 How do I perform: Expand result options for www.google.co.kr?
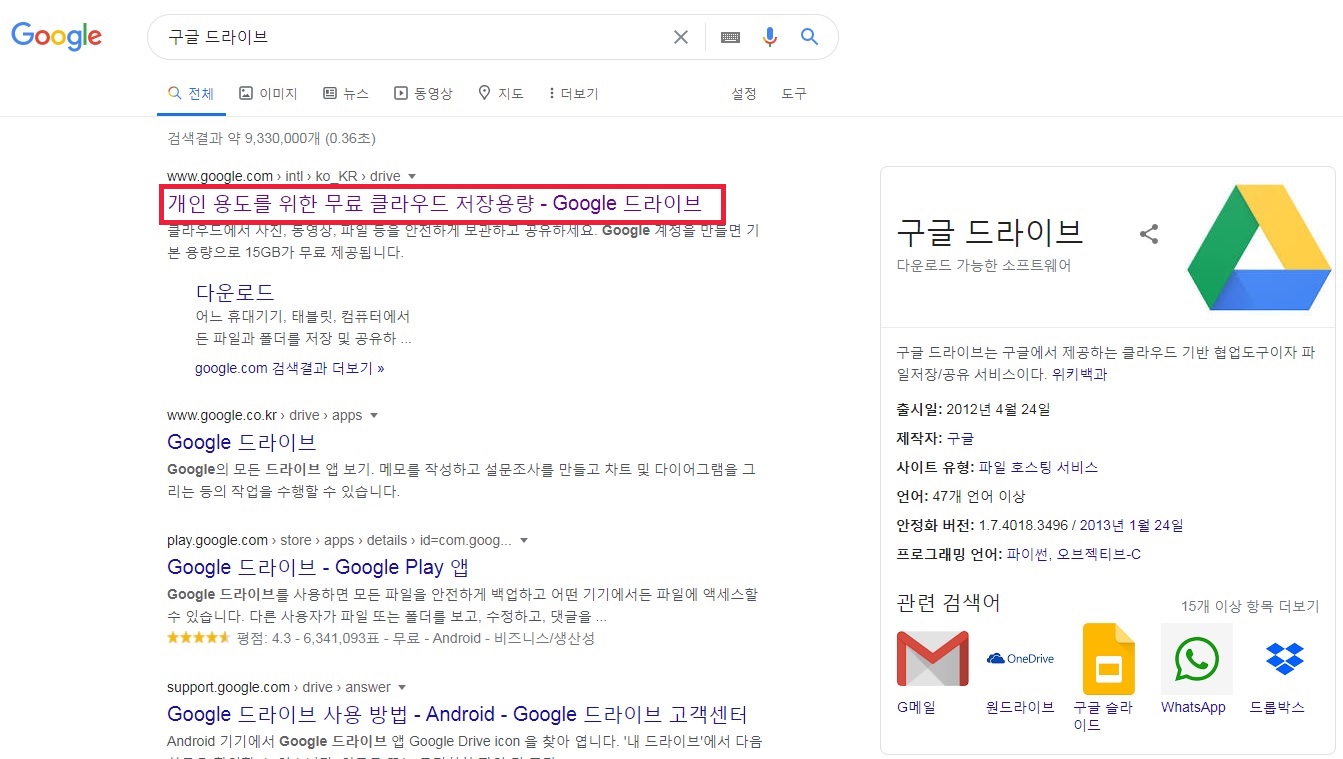click(373, 415)
